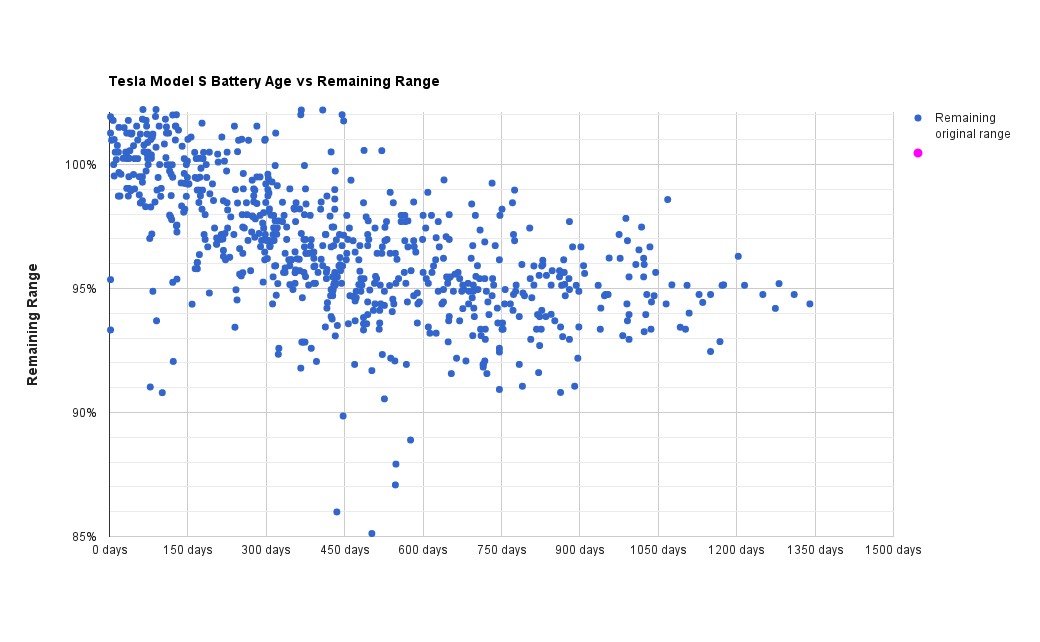Click the '0 days' x-axis label

point(109,550)
